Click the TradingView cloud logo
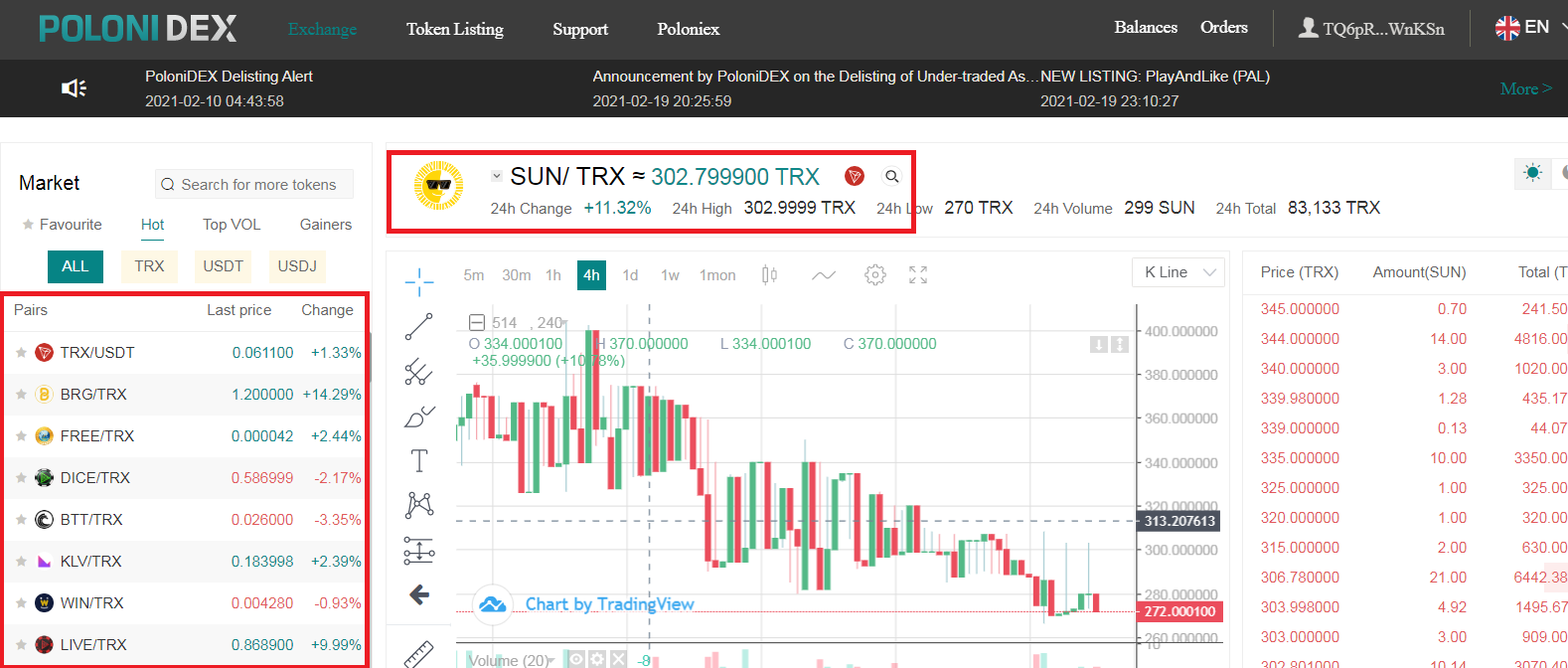 click(492, 604)
